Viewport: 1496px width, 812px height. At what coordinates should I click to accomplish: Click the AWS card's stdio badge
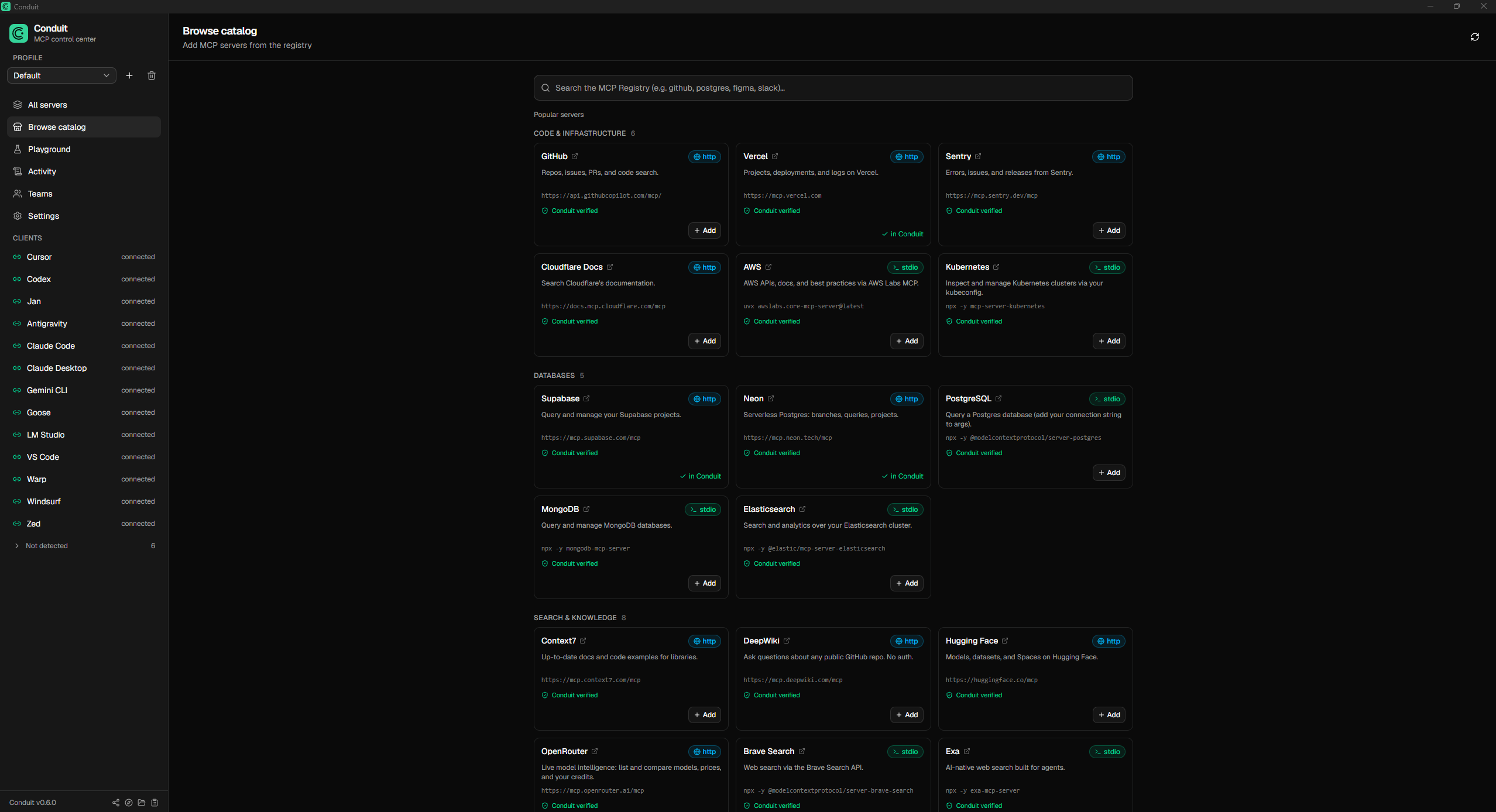point(905,267)
